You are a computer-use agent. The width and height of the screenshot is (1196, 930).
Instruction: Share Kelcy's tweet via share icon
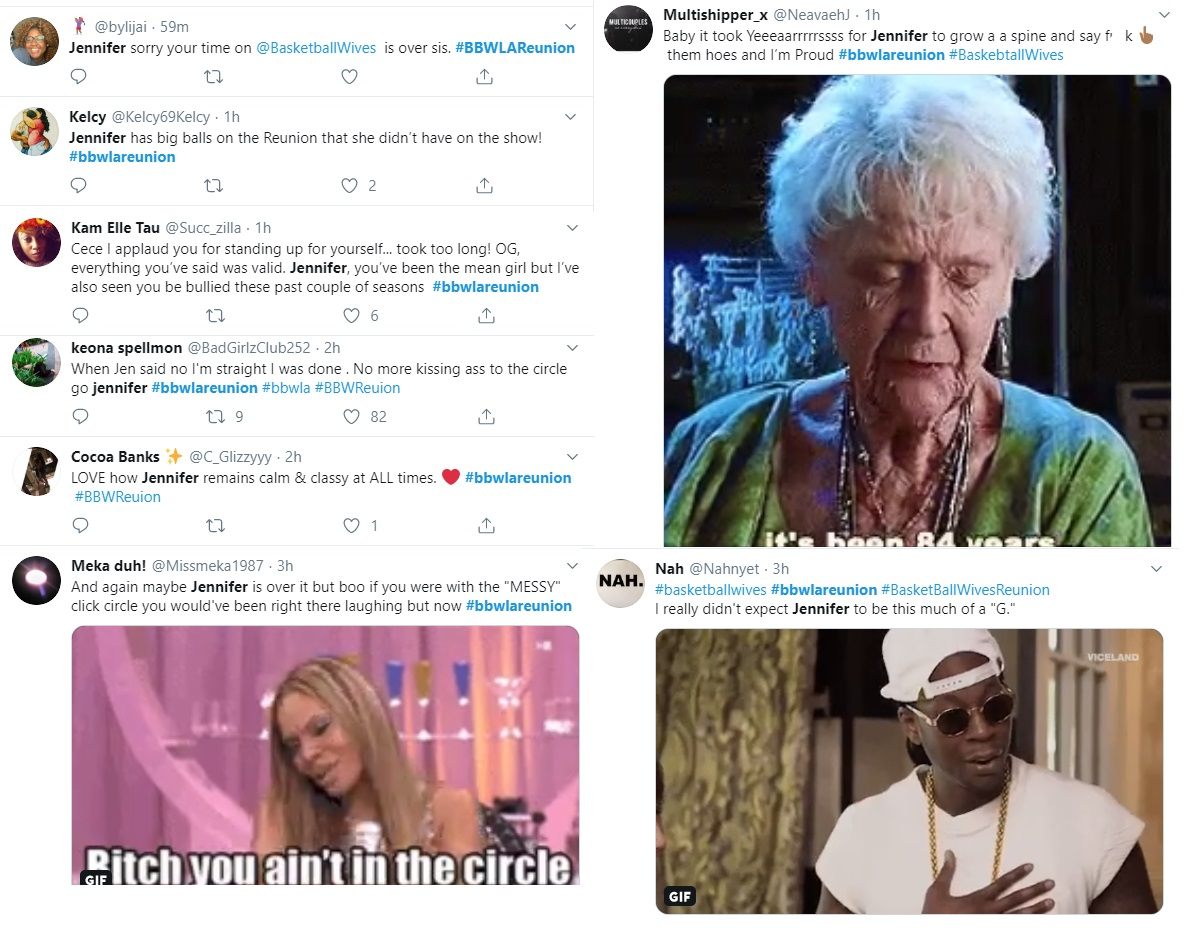pos(484,185)
